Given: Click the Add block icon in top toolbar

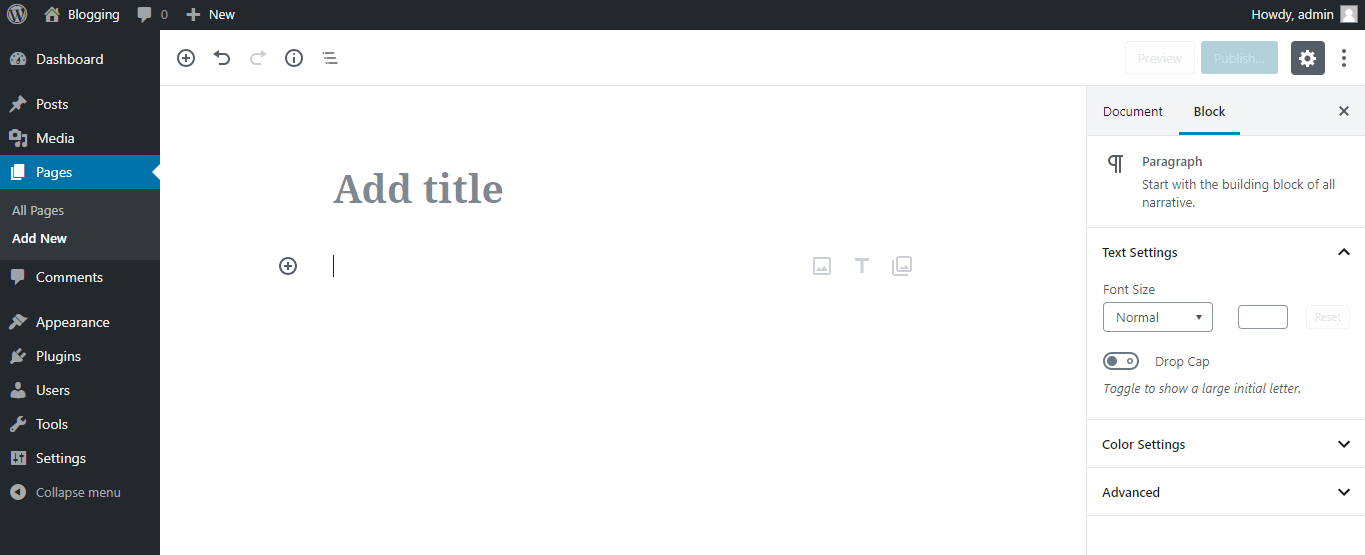Looking at the screenshot, I should point(186,58).
